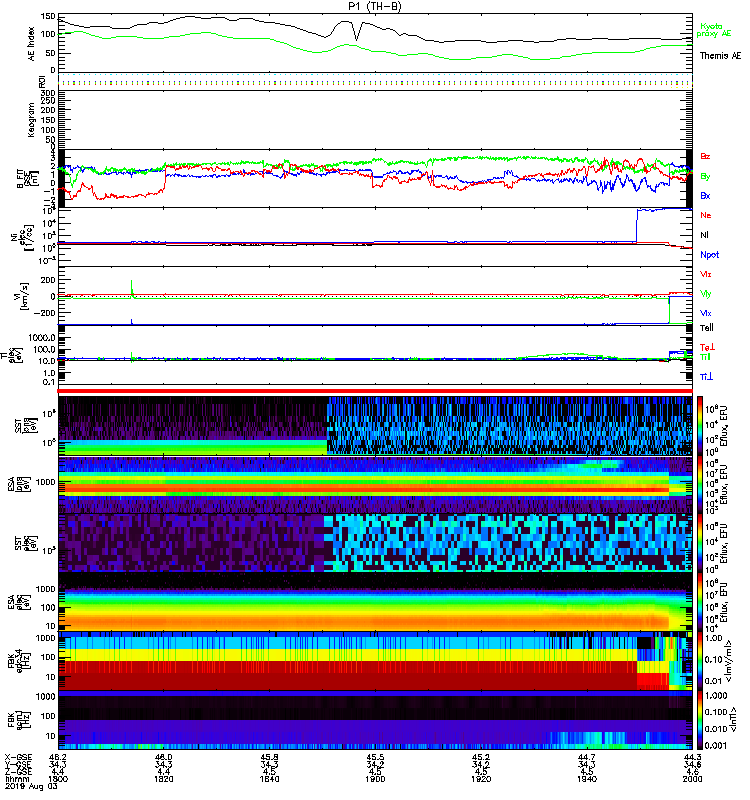Click the plot title P1 (TH-B)
This screenshot has height=800, width=750.
point(376,6)
